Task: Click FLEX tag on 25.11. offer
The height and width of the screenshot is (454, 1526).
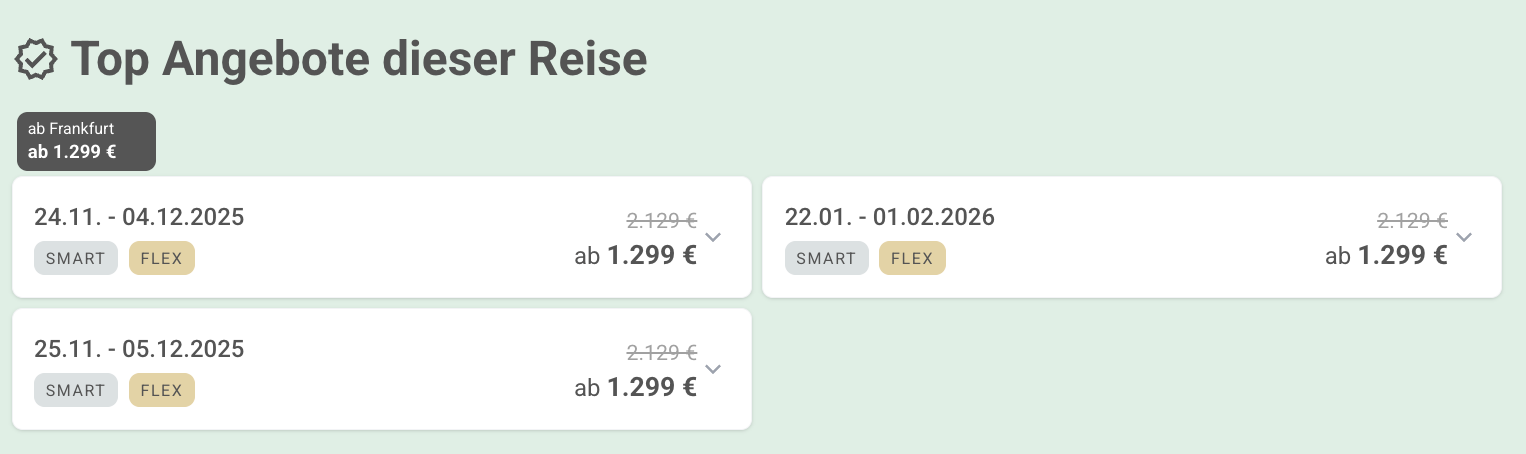Action: [x=162, y=390]
